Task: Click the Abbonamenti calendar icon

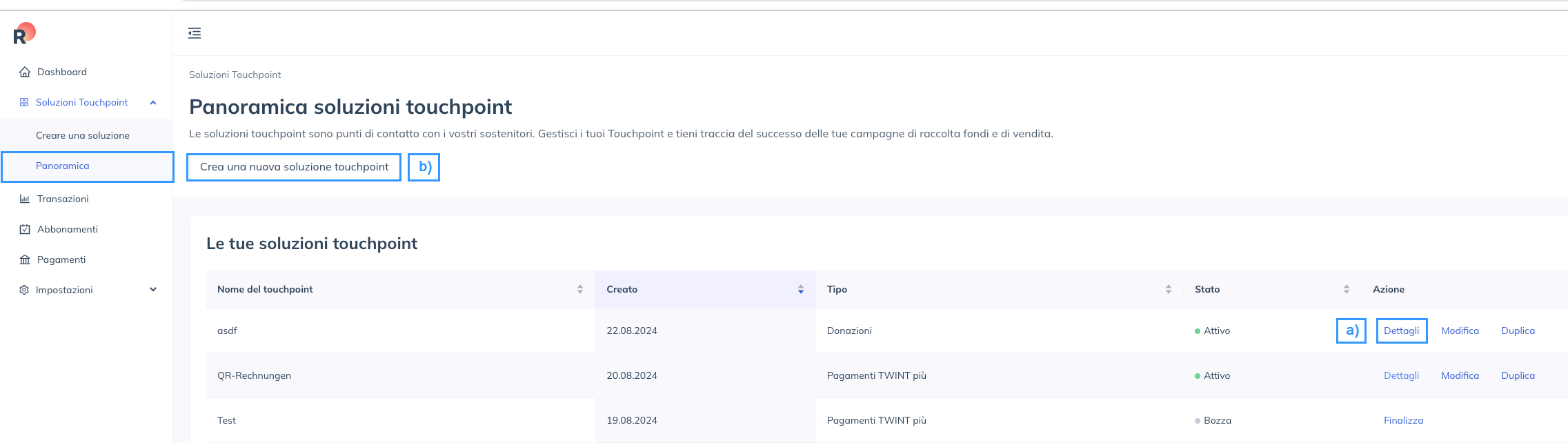Action: [25, 229]
